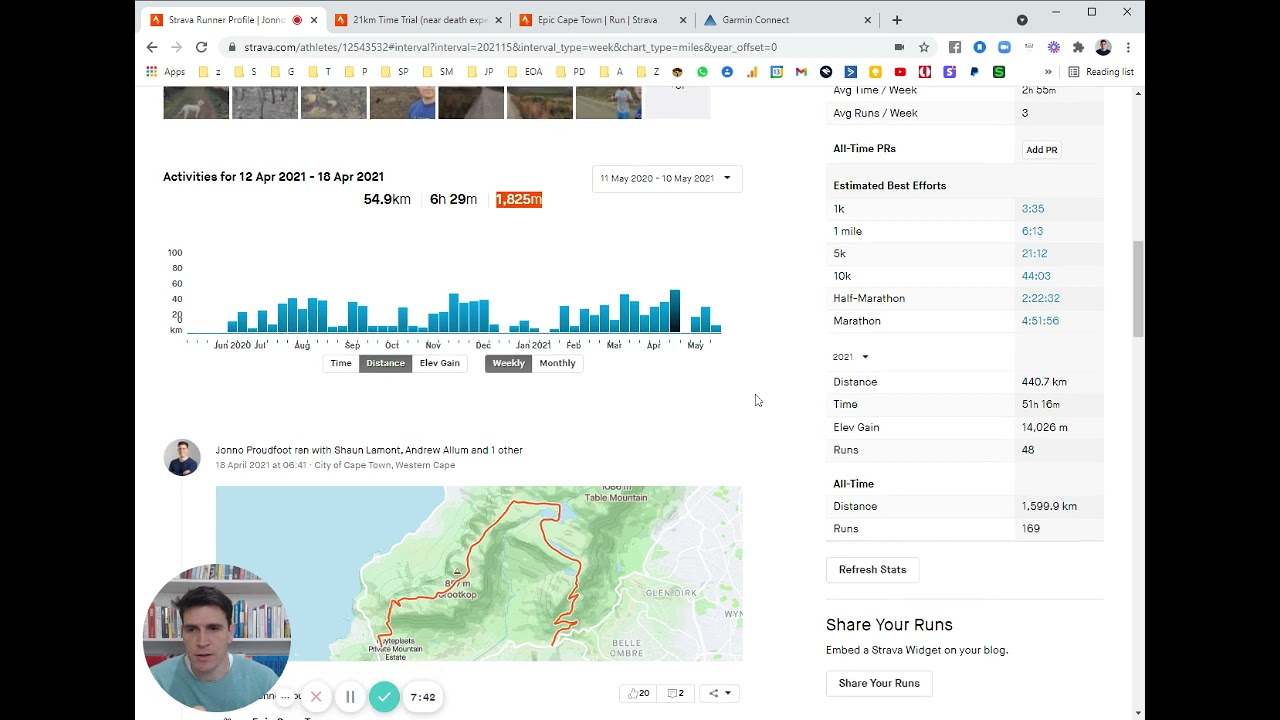1280x720 pixels.
Task: Open the comments button showing 2
Action: click(676, 693)
